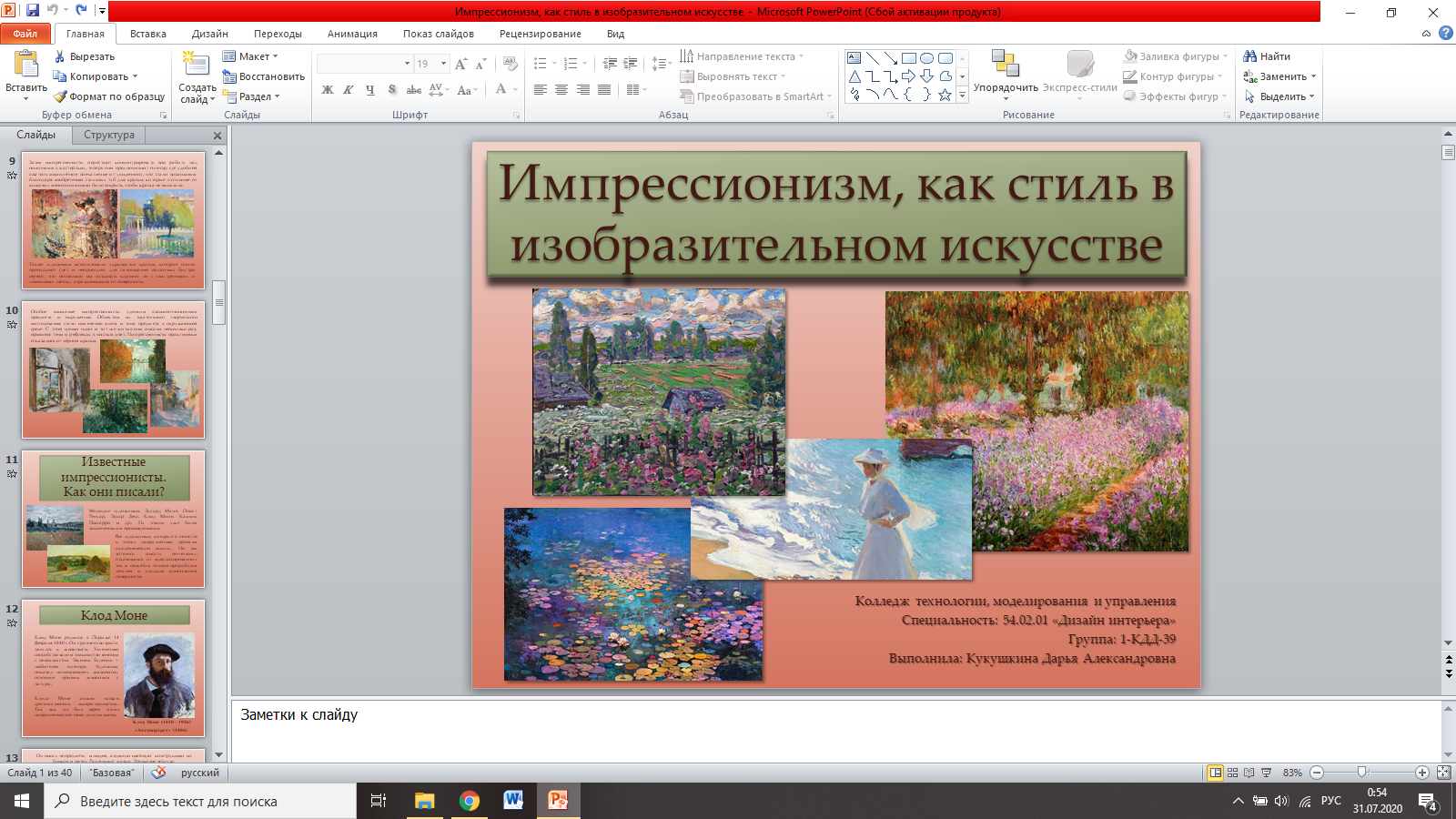Select the text box shape in gallery

[854, 57]
